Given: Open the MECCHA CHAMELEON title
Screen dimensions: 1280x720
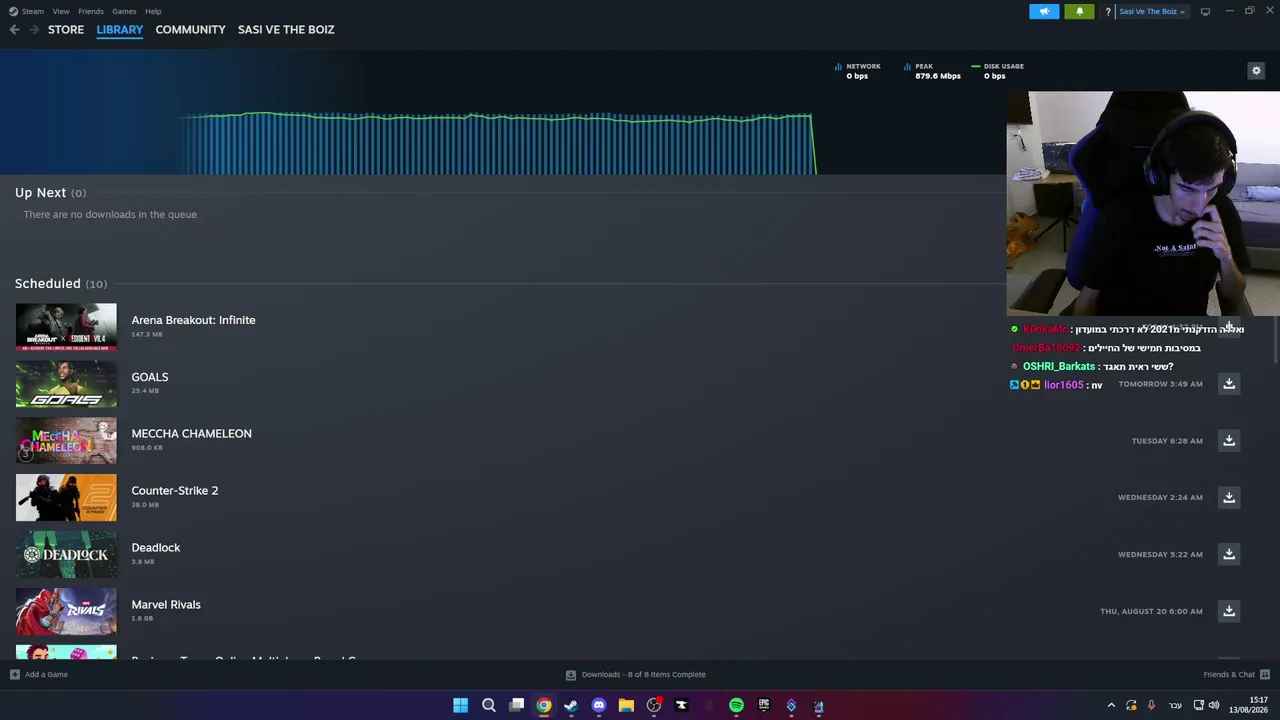Looking at the screenshot, I should pyautogui.click(x=191, y=434).
